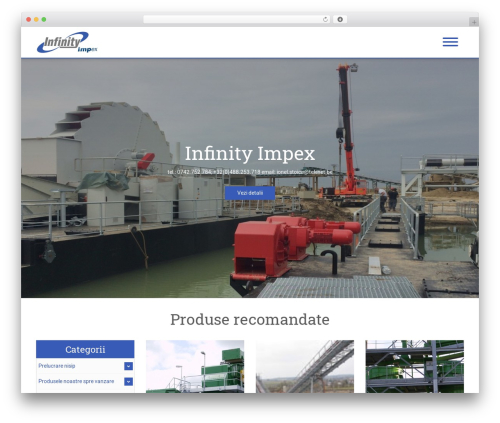Image resolution: width=500 pixels, height=423 pixels.
Task: Open the Prelucrare nisip link
Action: click(57, 366)
